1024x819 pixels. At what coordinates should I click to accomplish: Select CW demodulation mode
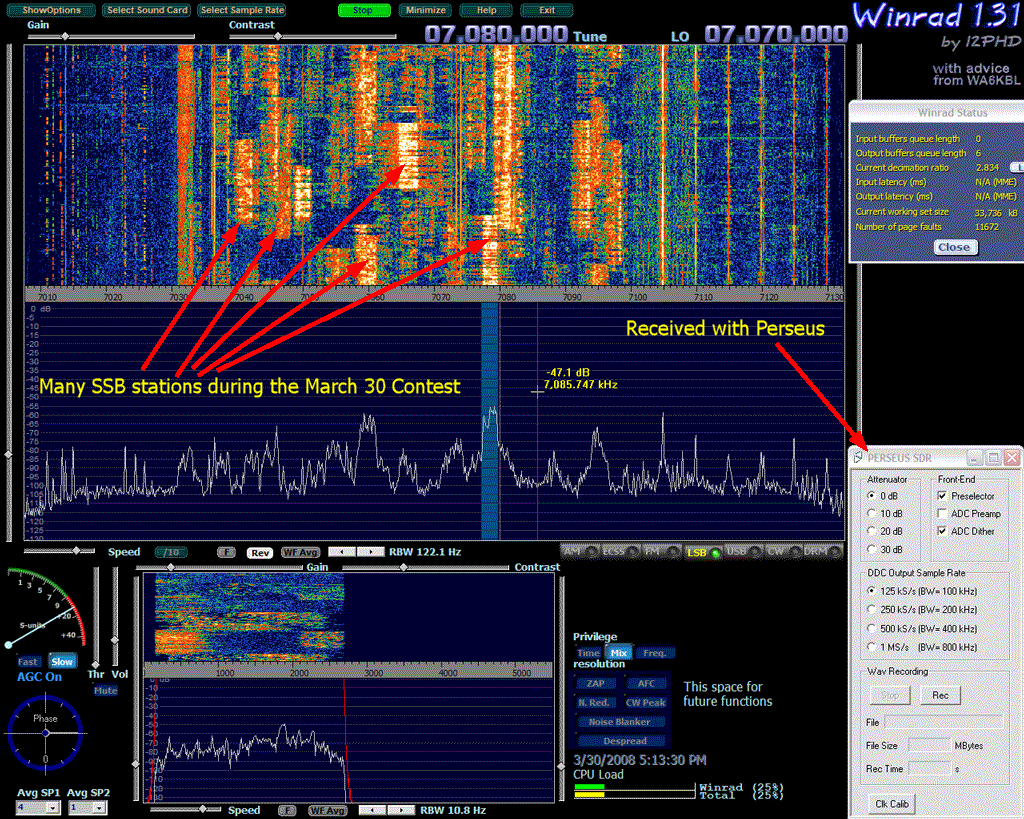point(783,552)
